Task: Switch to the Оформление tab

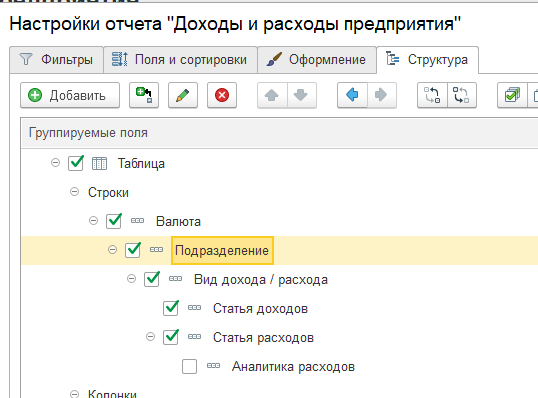Action: tap(317, 60)
